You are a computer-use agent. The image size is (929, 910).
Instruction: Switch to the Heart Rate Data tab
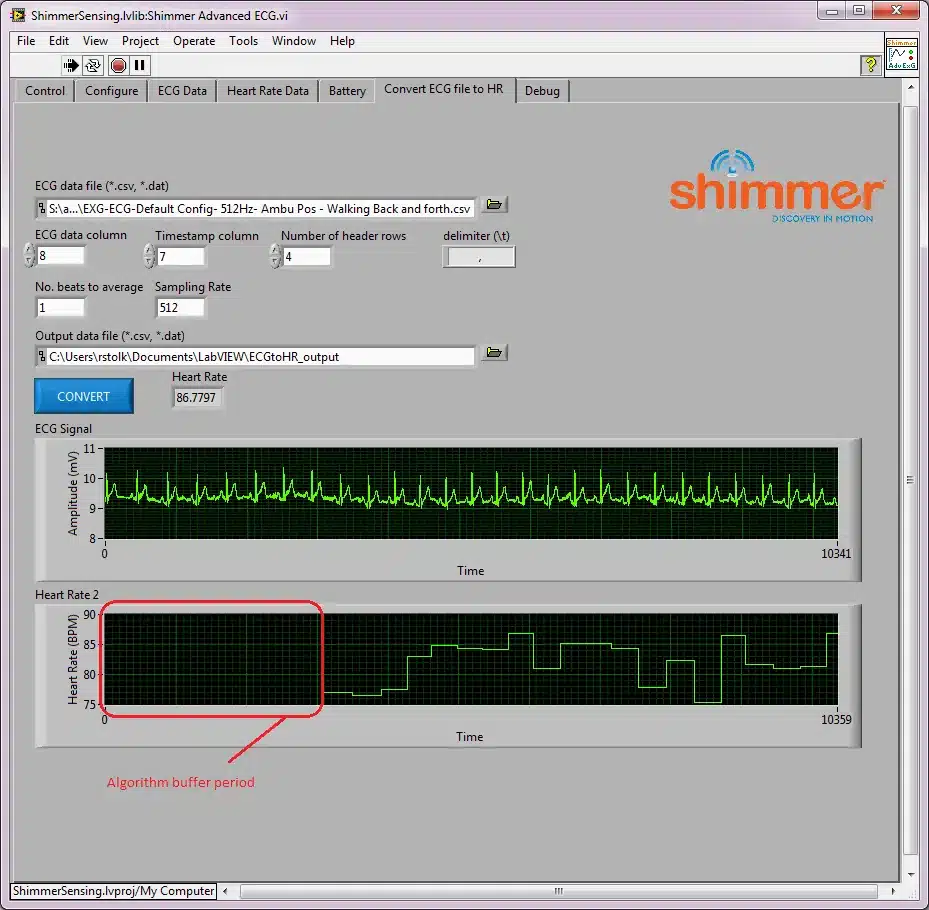tap(268, 91)
